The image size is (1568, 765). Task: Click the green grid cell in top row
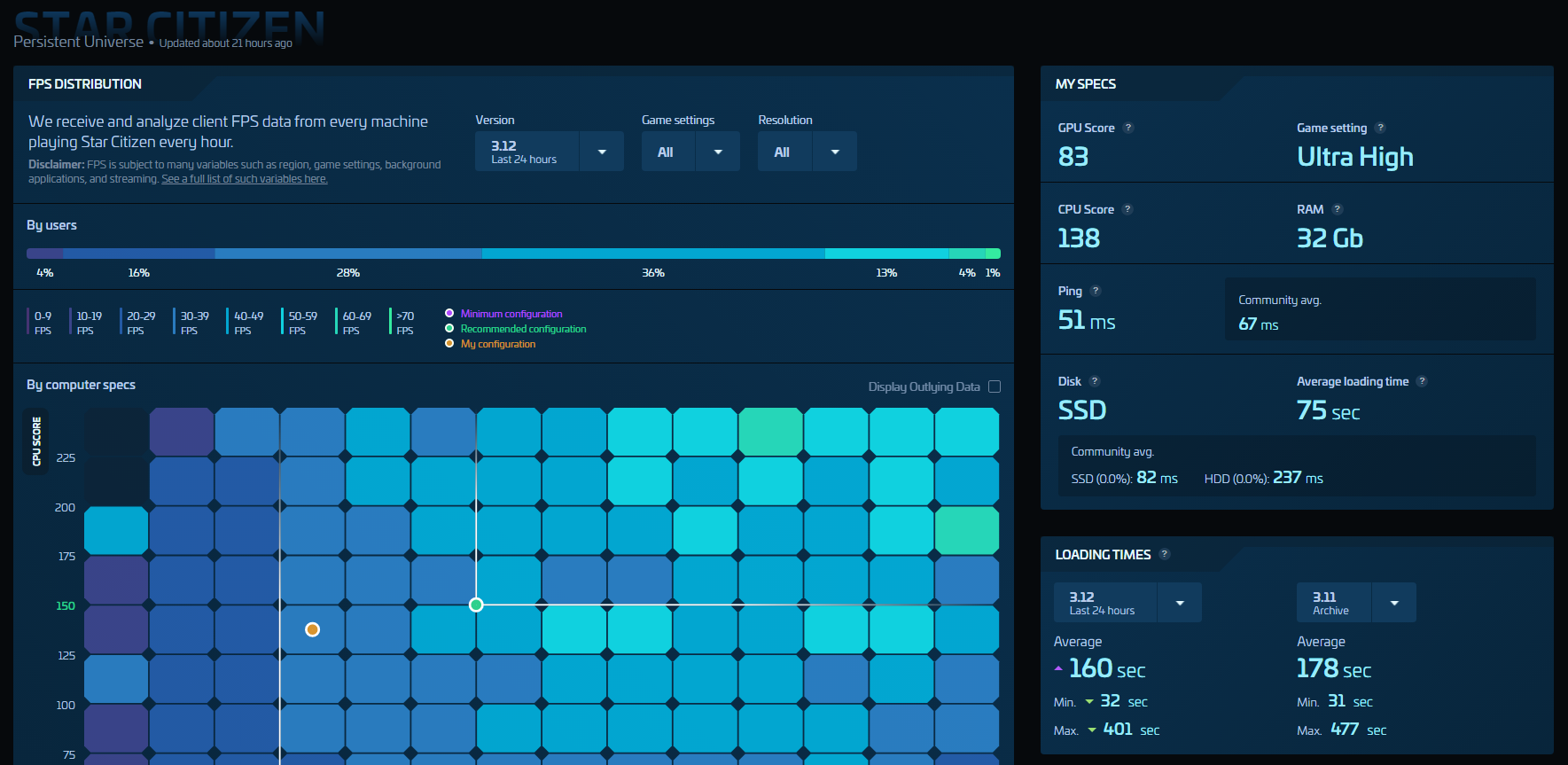[771, 432]
